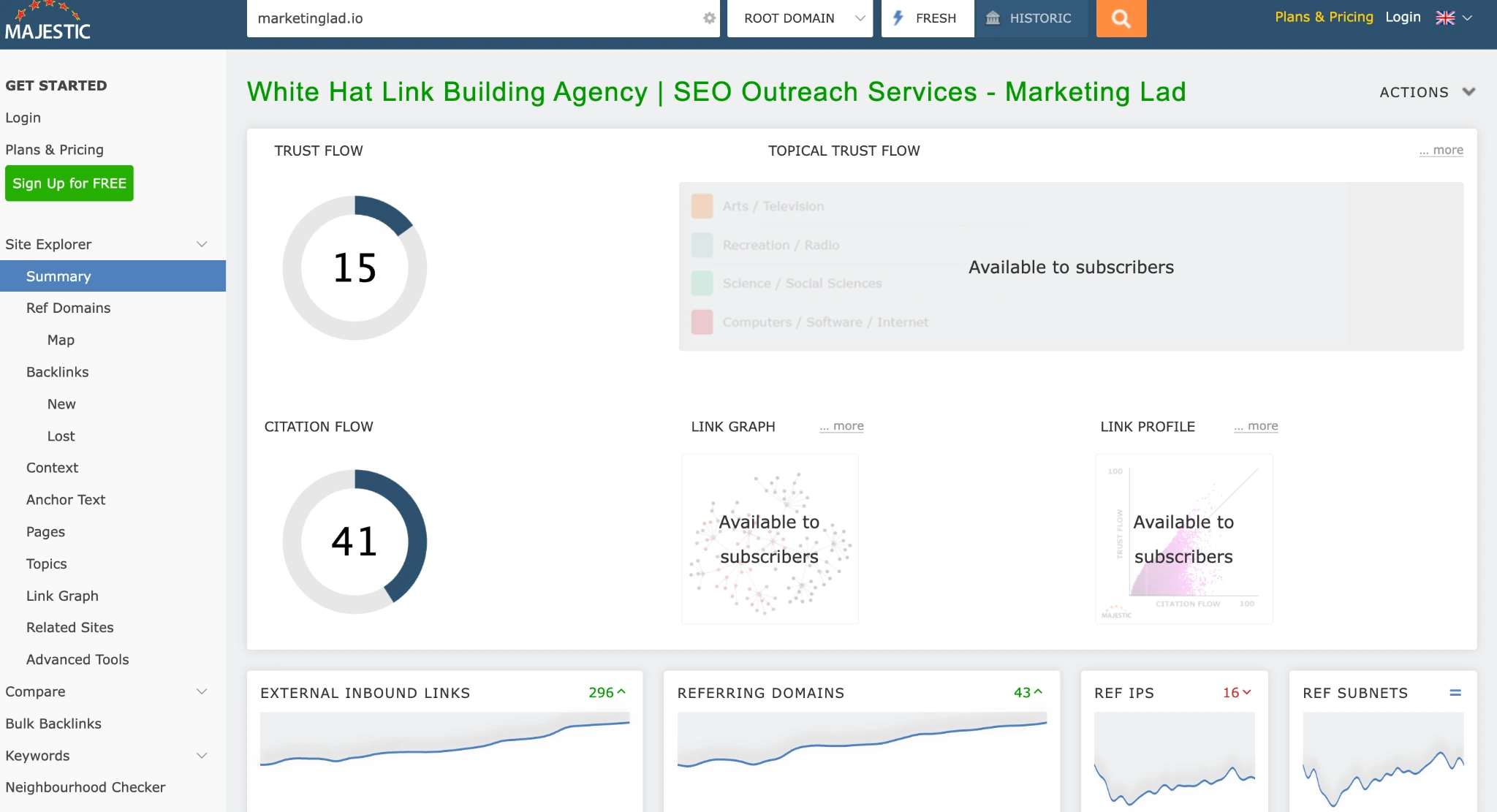Open search settings gear icon
The image size is (1497, 812).
pyautogui.click(x=709, y=18)
